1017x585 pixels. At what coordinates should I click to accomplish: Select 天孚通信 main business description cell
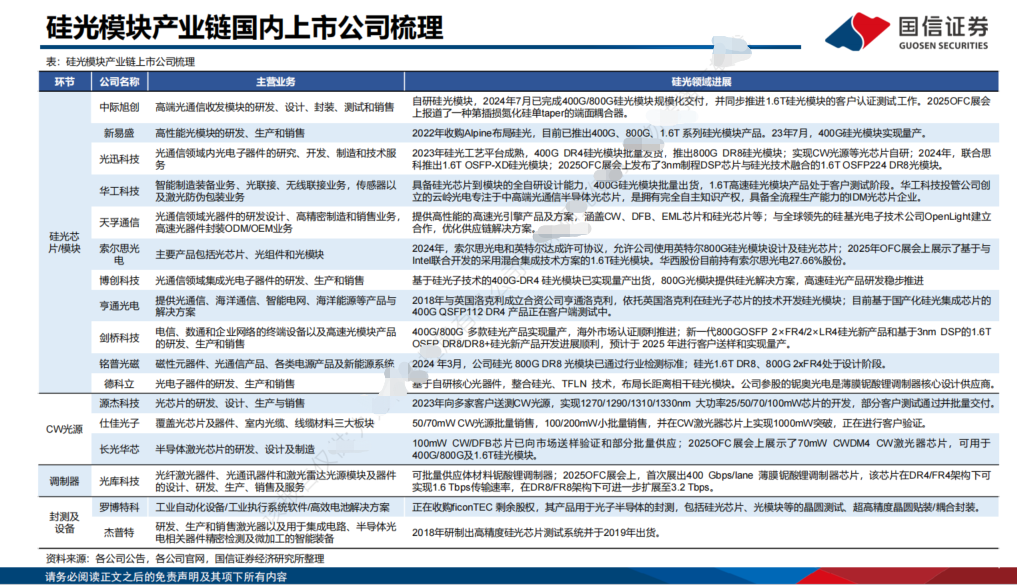point(278,222)
